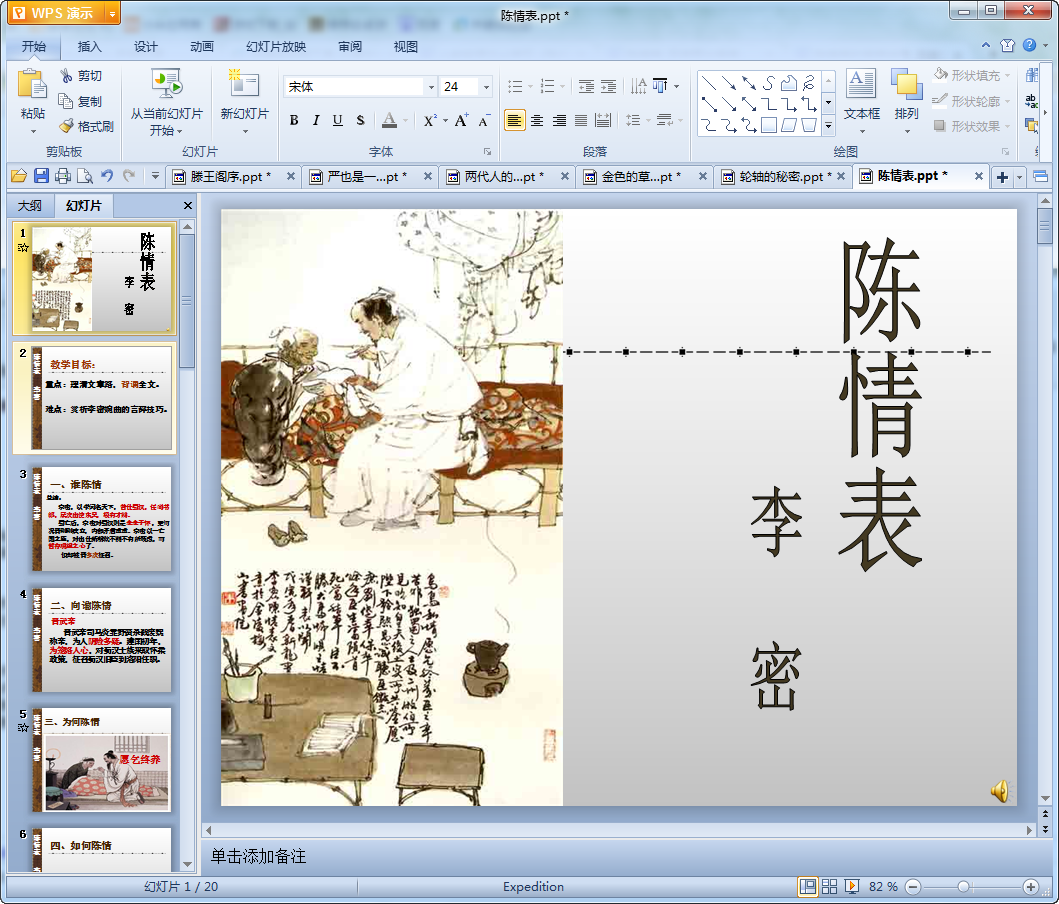Click the undo arrow icon
Screen dimensions: 1059x904
[107, 176]
